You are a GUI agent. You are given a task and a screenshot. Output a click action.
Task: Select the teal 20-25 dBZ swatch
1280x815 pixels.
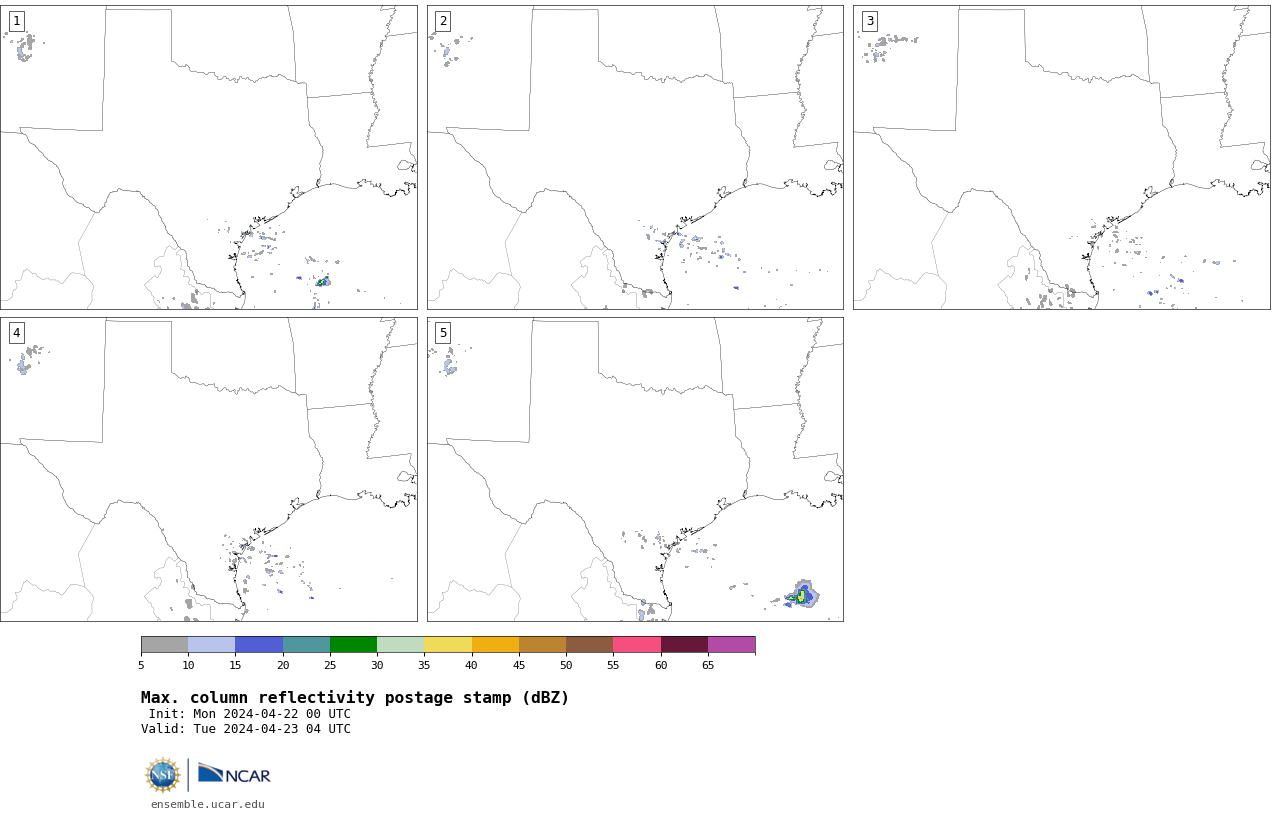coord(306,645)
